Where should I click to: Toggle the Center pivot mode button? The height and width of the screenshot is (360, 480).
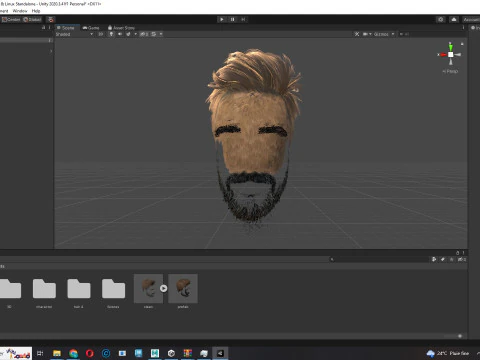click(11, 19)
